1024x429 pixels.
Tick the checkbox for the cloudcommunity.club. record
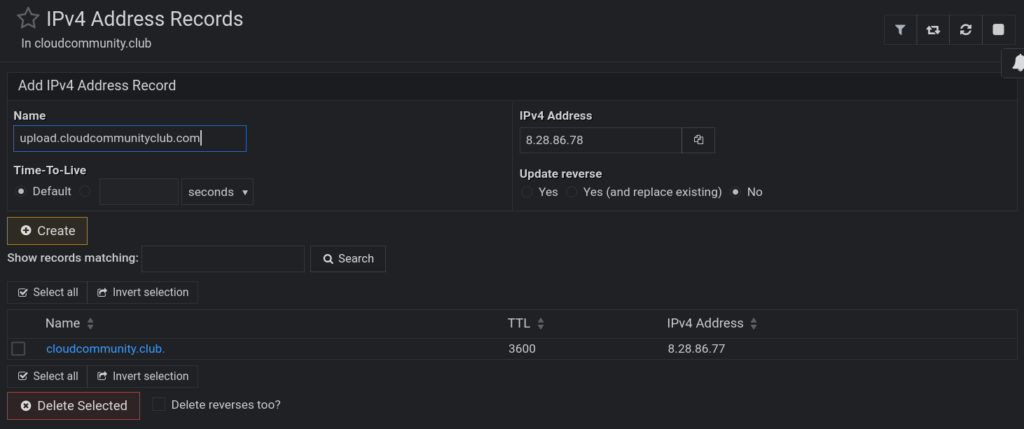pos(18,349)
